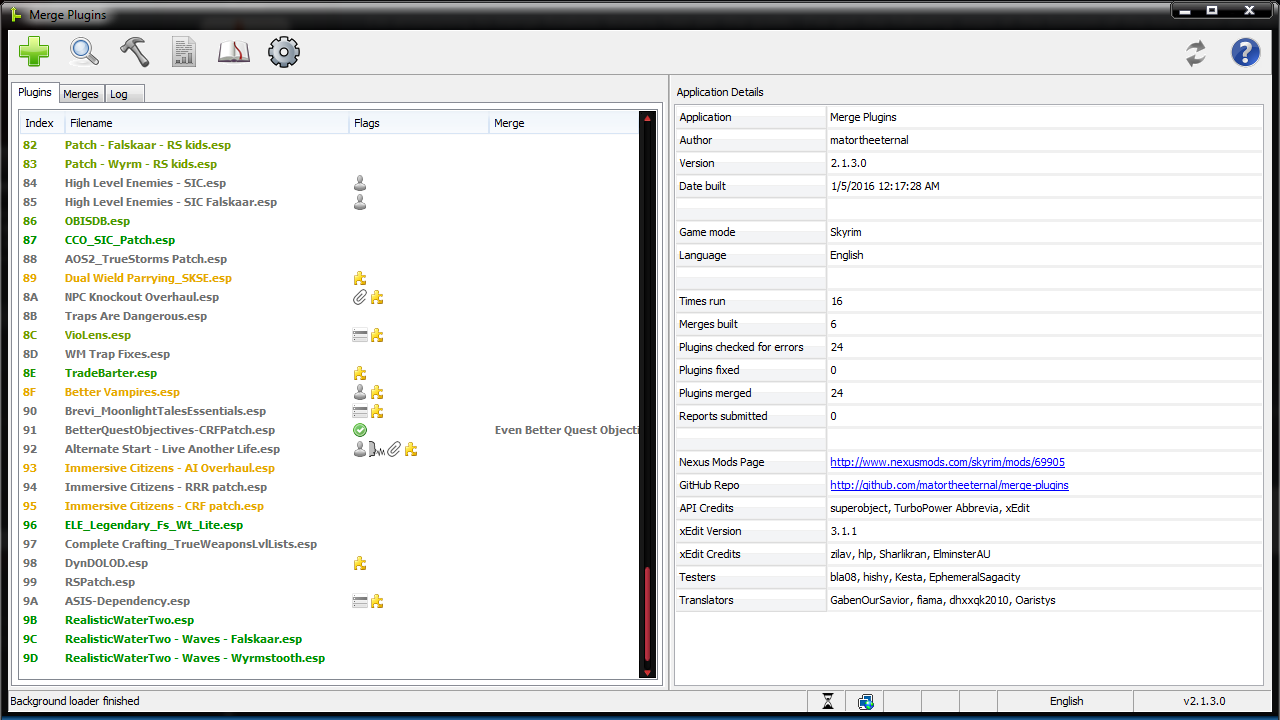
Task: Select CCO_SIC_Patch.esp plugin
Action: tap(330, 240)
